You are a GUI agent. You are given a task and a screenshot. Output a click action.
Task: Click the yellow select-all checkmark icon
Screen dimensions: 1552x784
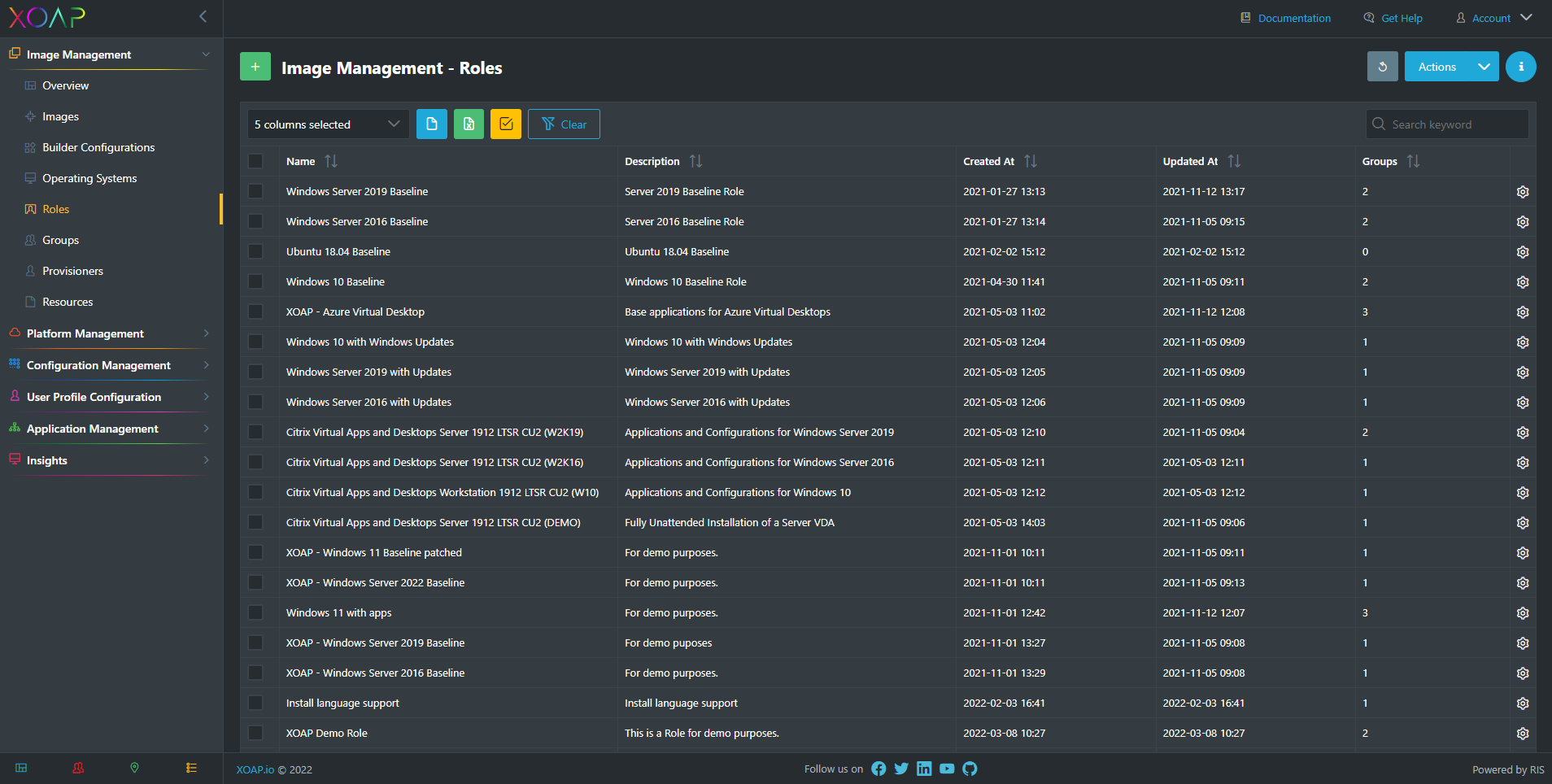click(506, 124)
